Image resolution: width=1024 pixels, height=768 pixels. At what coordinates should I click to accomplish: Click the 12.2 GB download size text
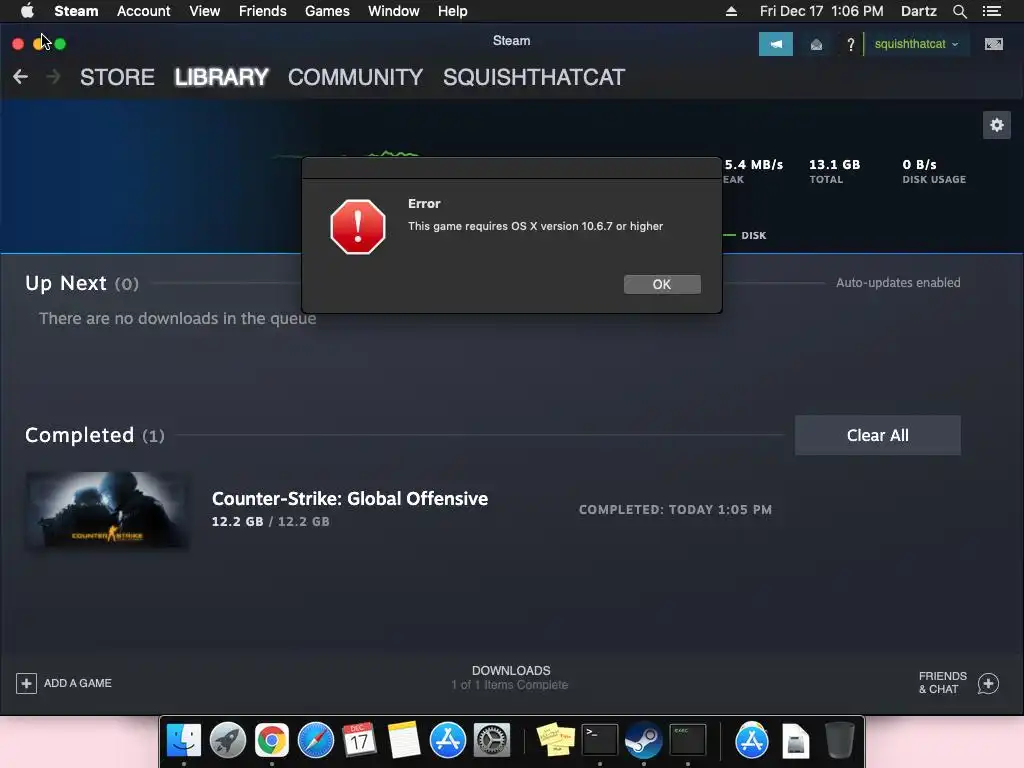(270, 522)
